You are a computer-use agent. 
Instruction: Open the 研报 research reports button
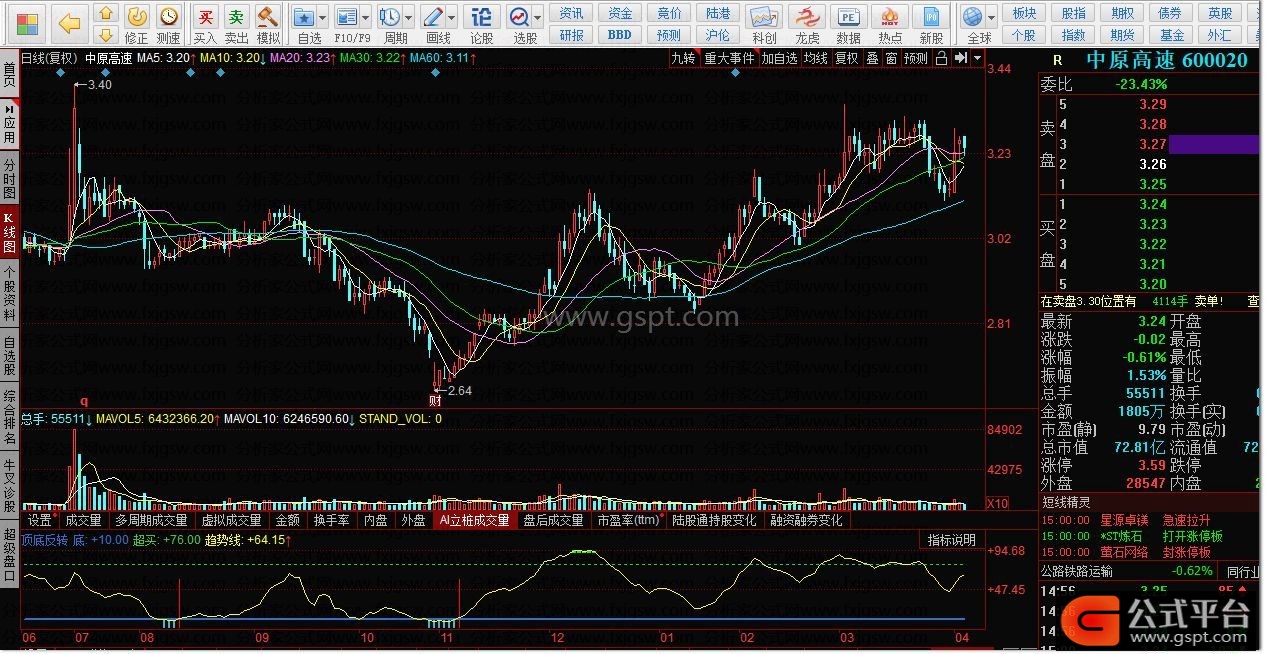coord(572,35)
